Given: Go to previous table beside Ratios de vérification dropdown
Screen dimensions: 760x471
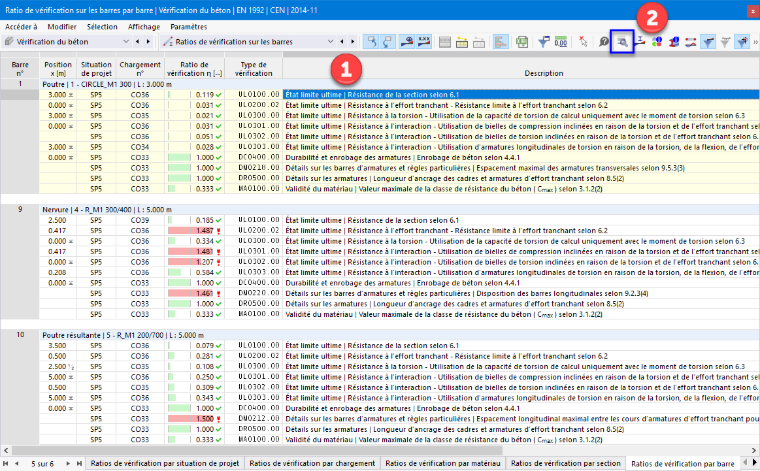Looking at the screenshot, I should pyautogui.click(x=342, y=42).
